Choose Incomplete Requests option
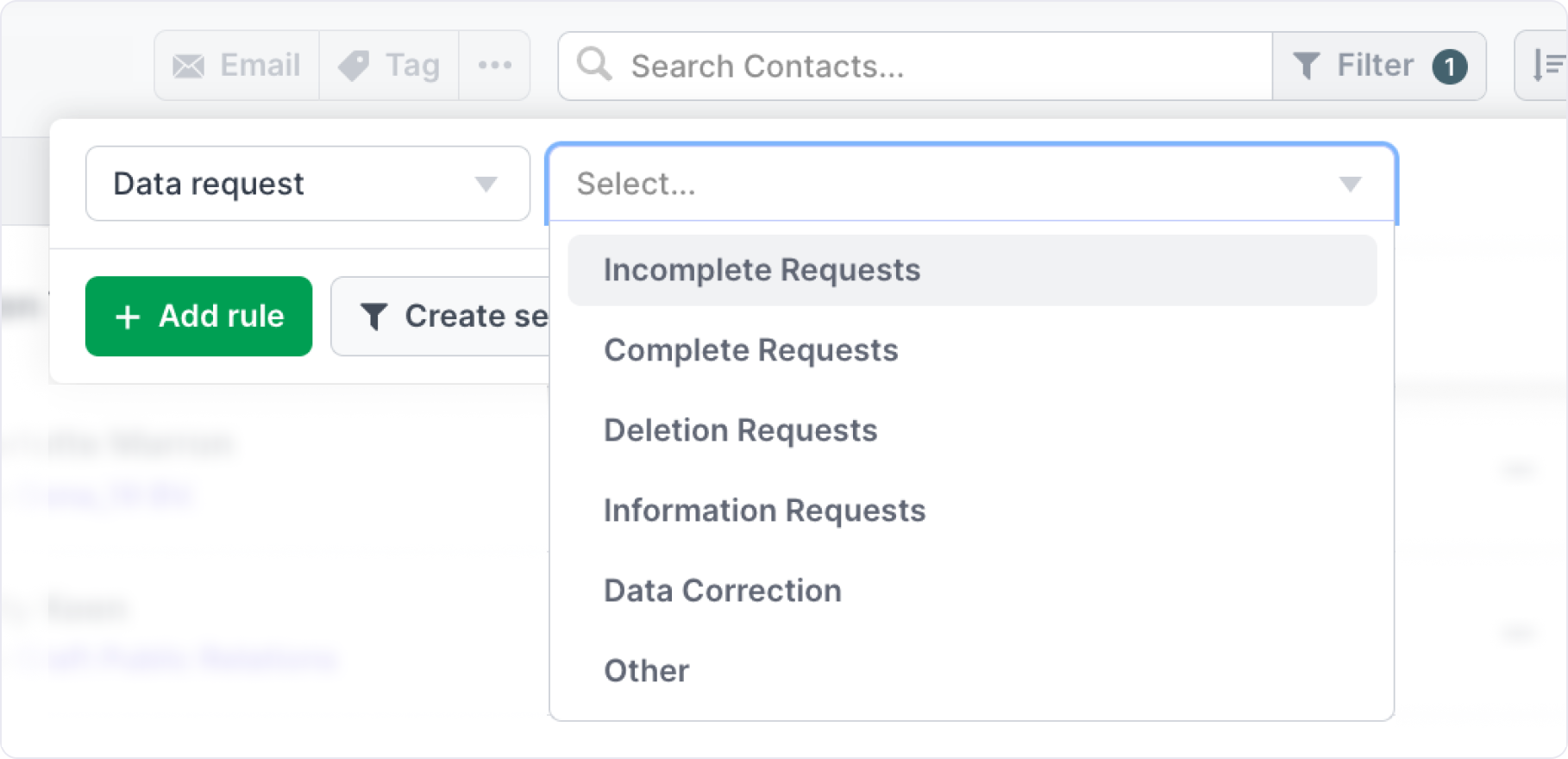Viewport: 1568px width, 759px height. [762, 270]
